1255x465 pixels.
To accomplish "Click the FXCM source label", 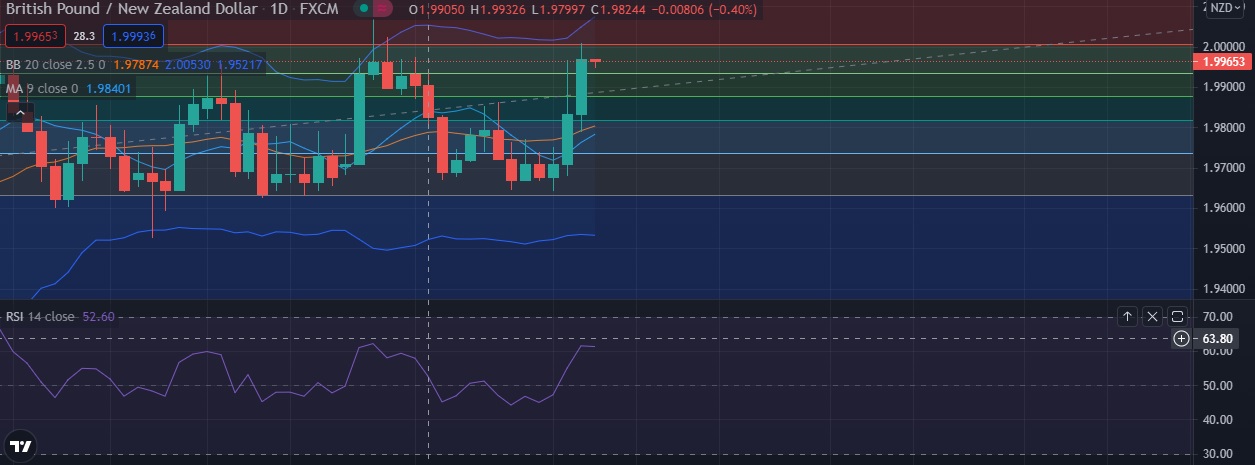I will (318, 10).
